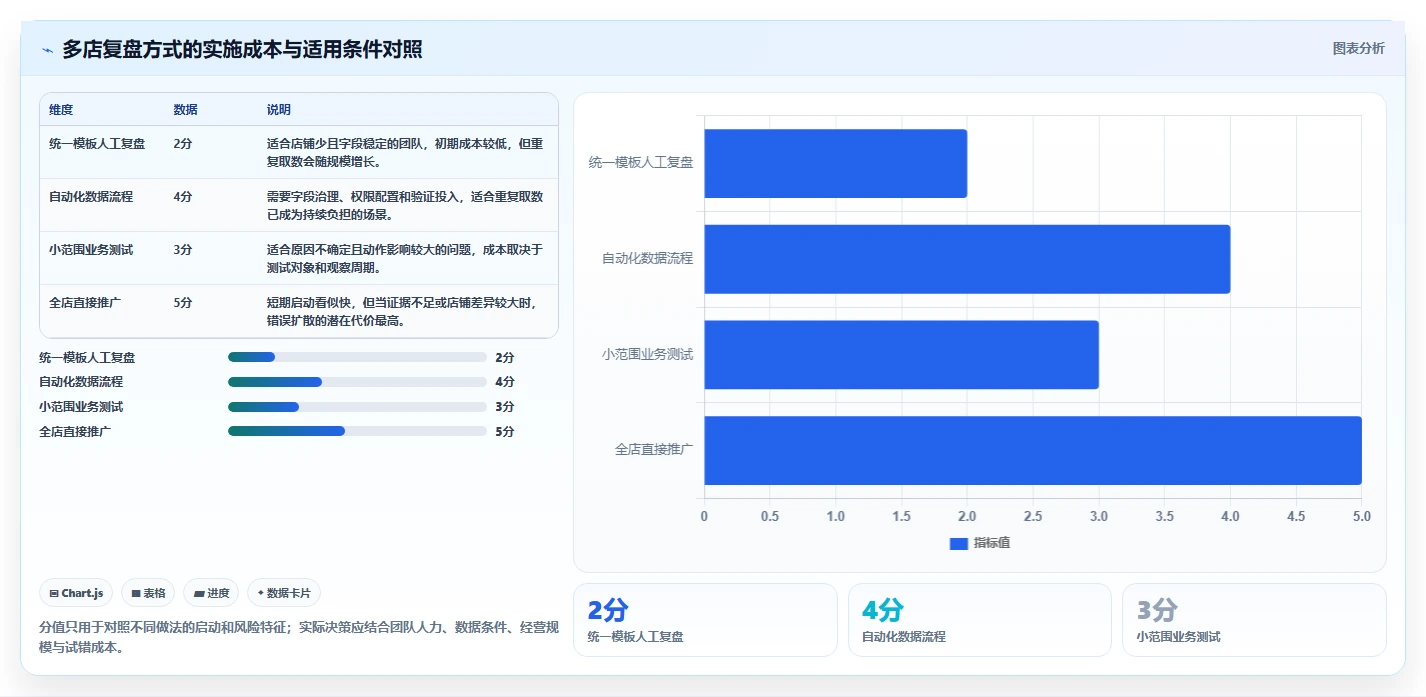Click the 统一模板人工复盘 progress bar
The width and height of the screenshot is (1426, 697).
[x=357, y=357]
